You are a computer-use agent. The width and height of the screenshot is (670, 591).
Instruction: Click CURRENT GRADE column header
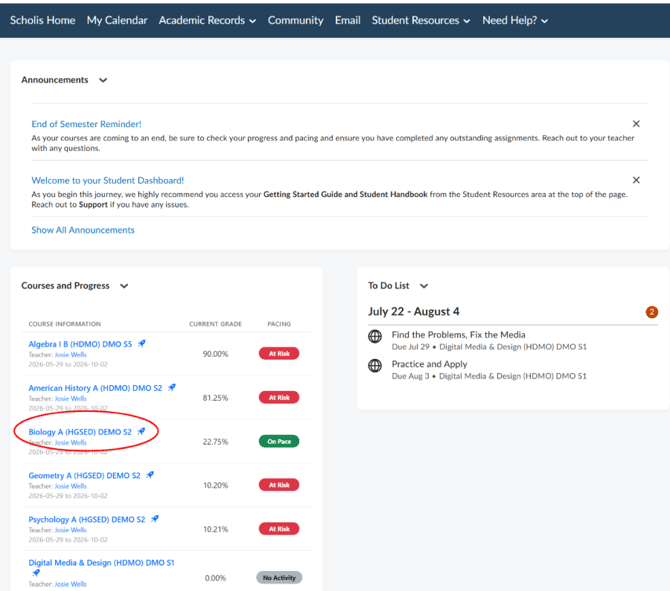coord(215,324)
